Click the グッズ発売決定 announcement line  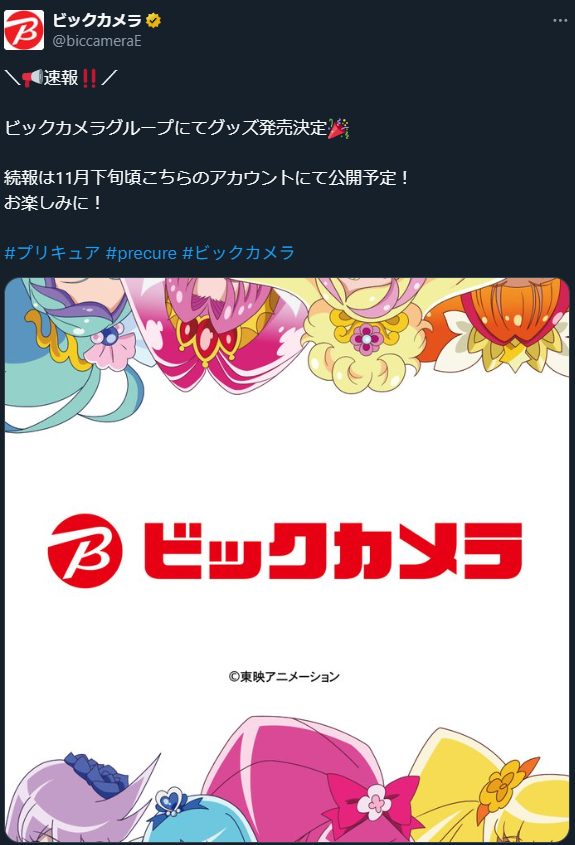click(177, 128)
